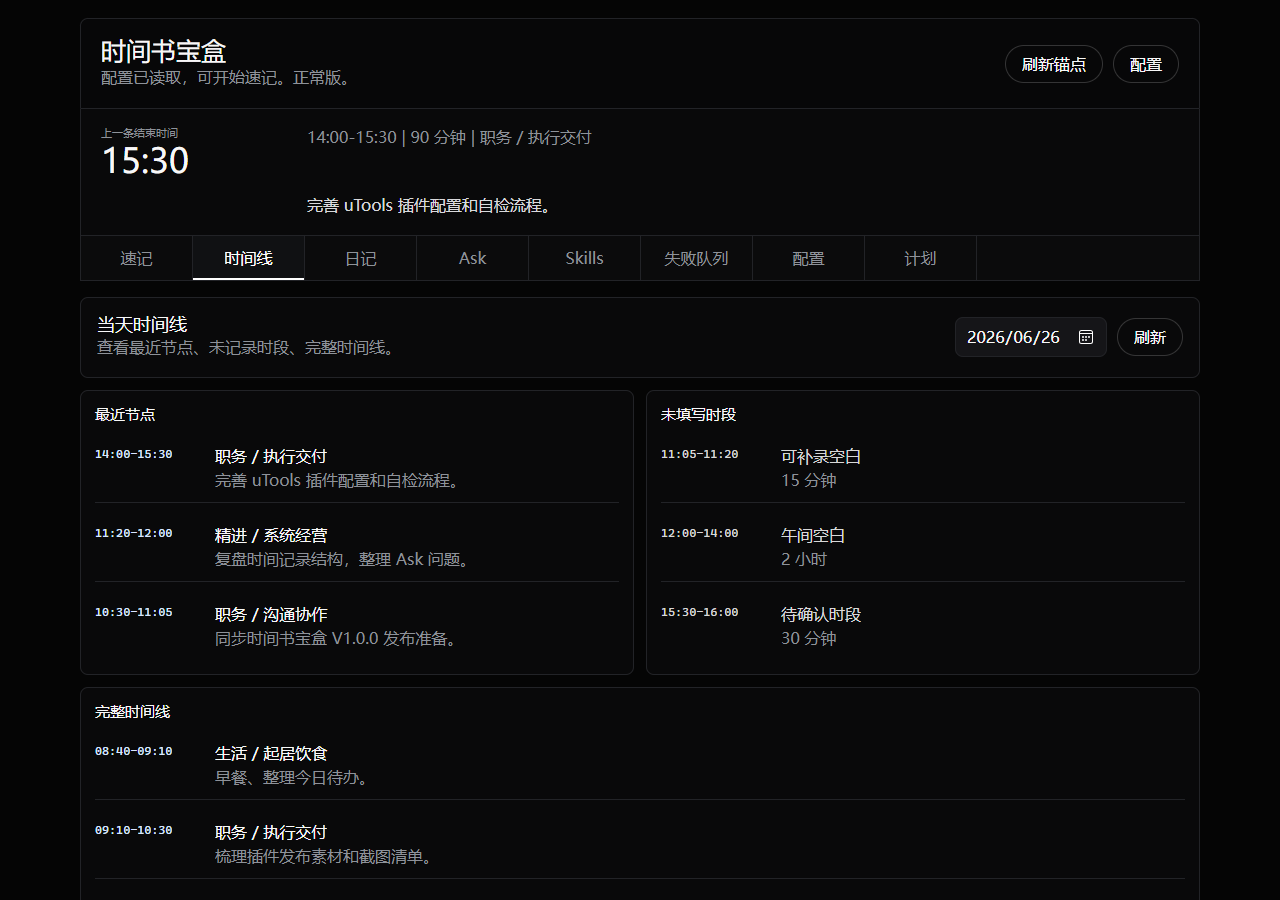The image size is (1280, 900).
Task: Click the 15 分钟 duration text
Action: click(x=809, y=480)
